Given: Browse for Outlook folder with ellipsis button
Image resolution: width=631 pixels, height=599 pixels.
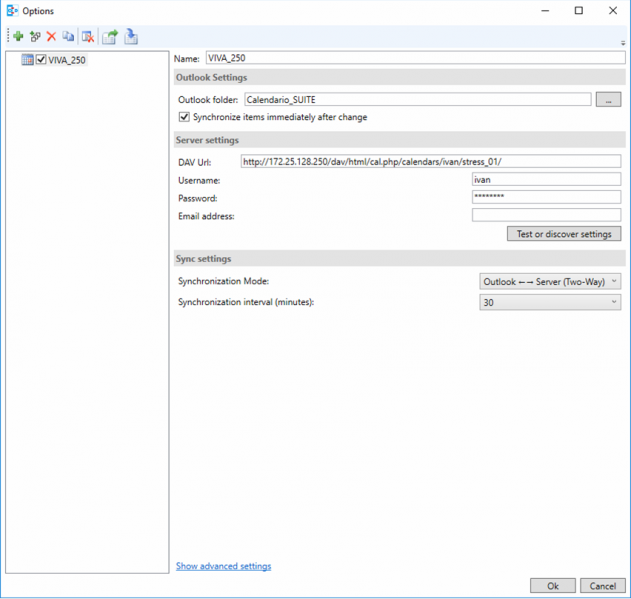Looking at the screenshot, I should 608,99.
